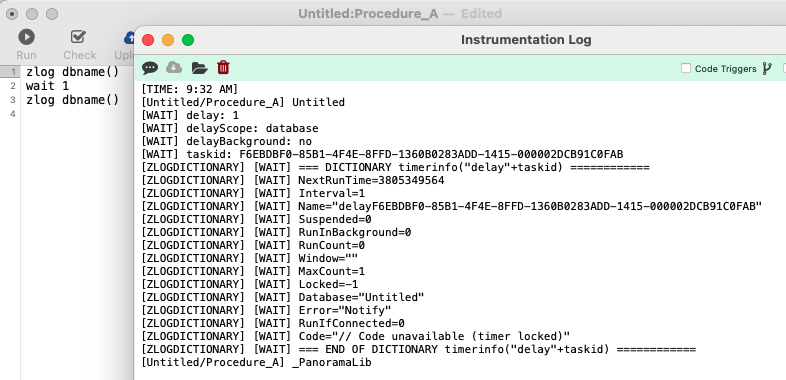
Task: Click the code line "wait 1"
Action: coord(48,86)
